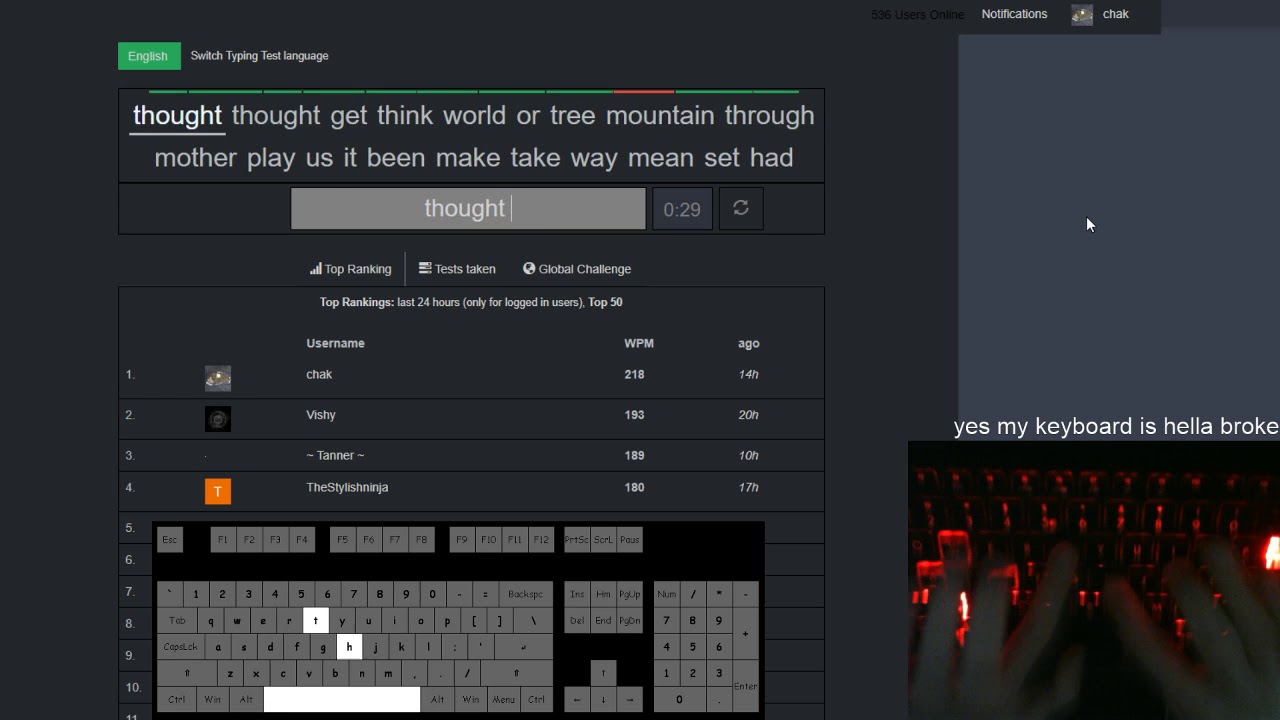This screenshot has height=720, width=1280.
Task: Click the Tab key on keyboard overlay
Action: point(177,621)
